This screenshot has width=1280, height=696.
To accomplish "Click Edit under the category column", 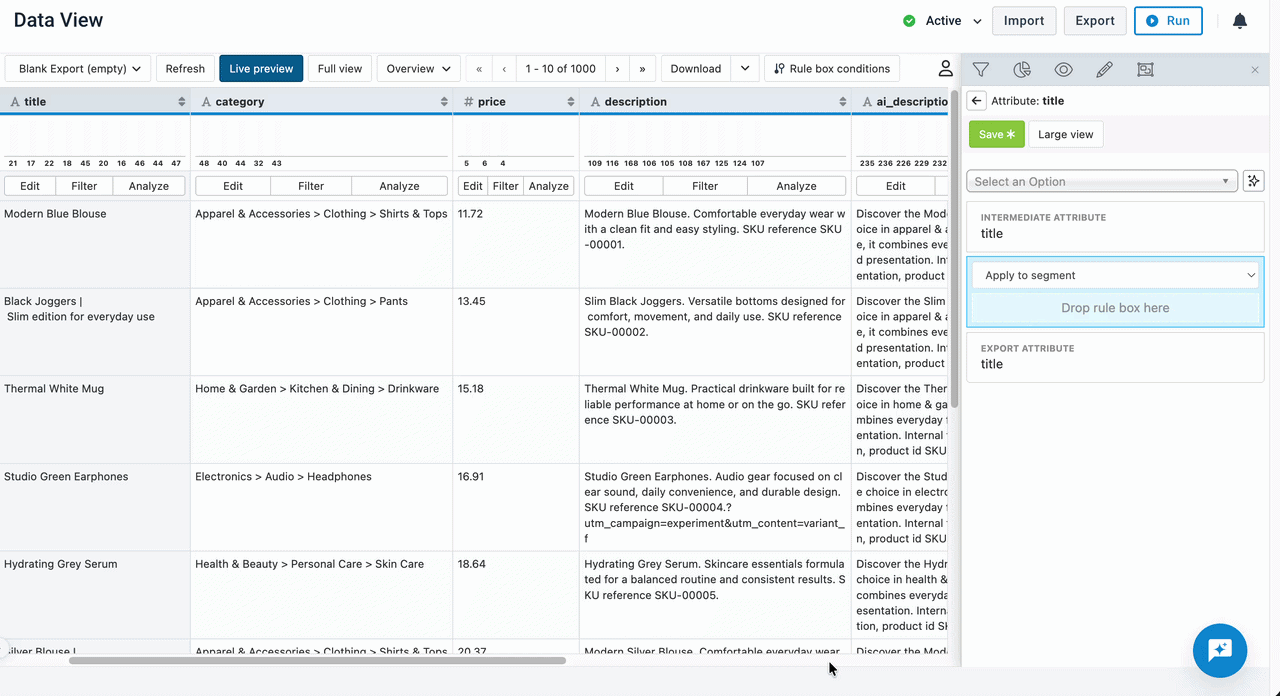I will [x=233, y=186].
